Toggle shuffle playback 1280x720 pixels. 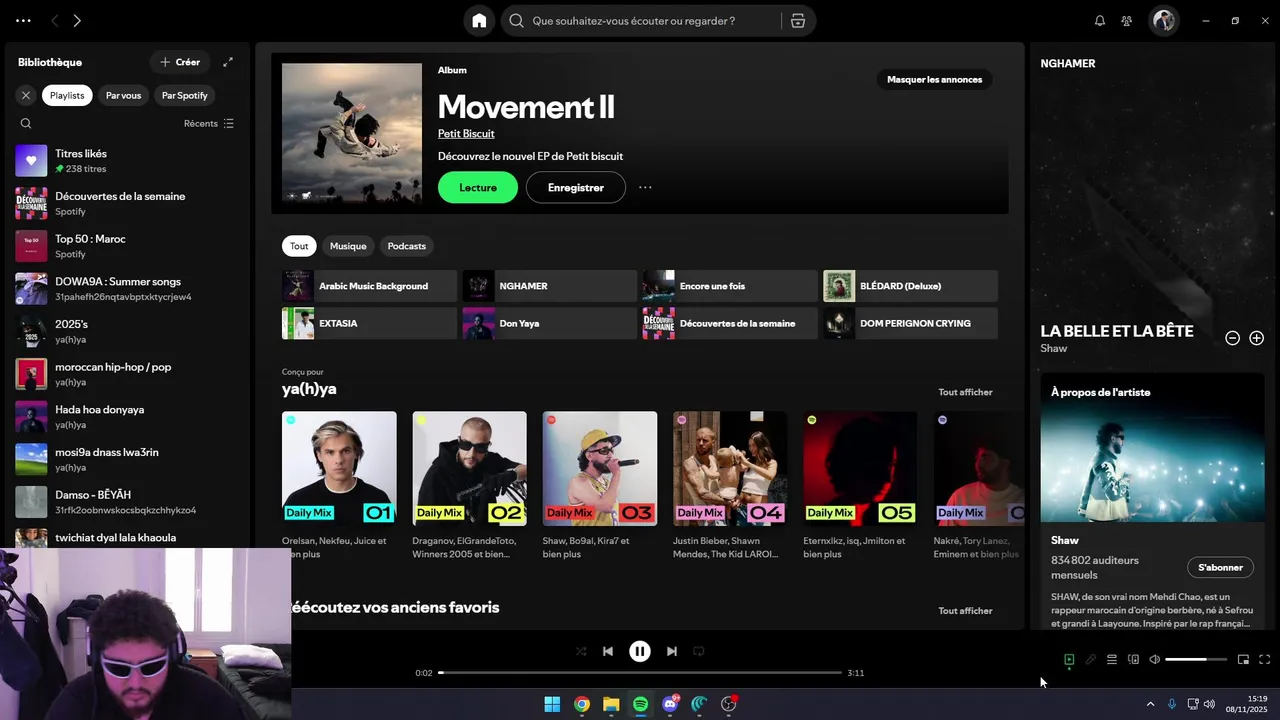(581, 651)
